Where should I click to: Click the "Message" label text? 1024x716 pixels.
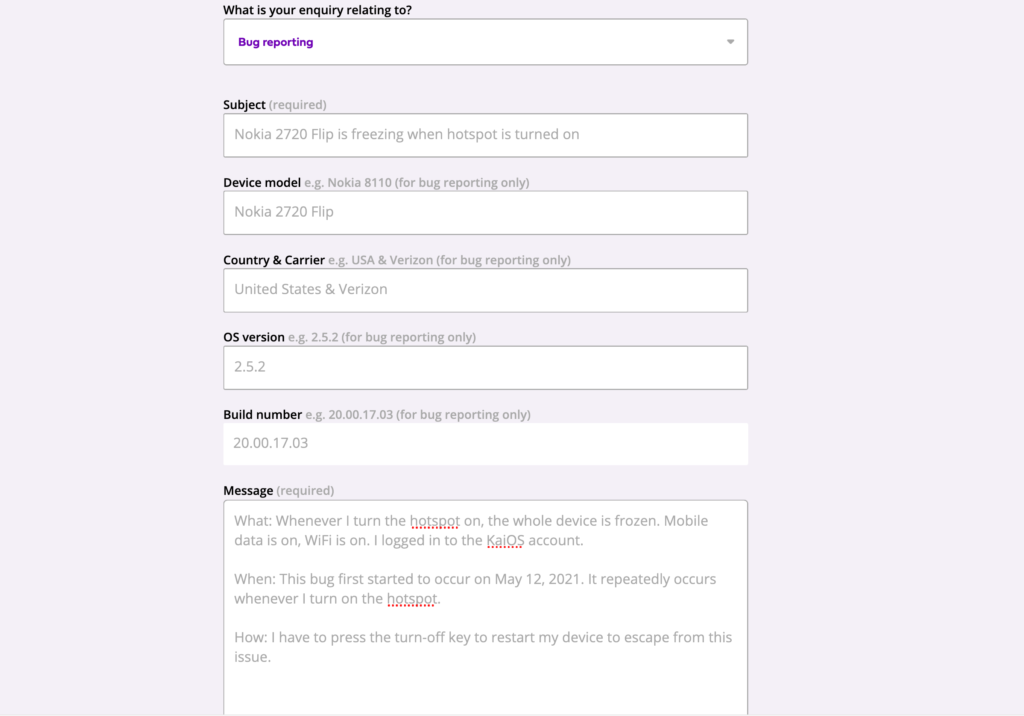coord(248,491)
